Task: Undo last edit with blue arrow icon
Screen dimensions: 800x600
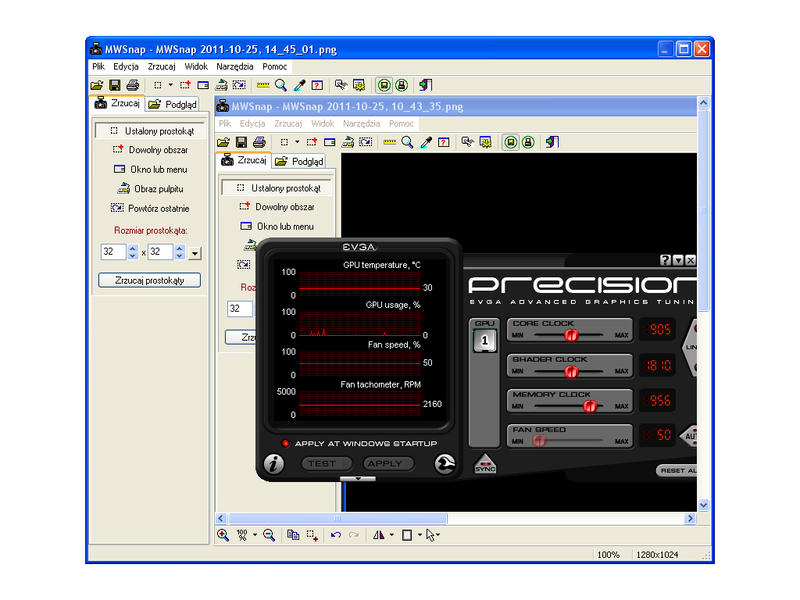Action: coord(336,535)
